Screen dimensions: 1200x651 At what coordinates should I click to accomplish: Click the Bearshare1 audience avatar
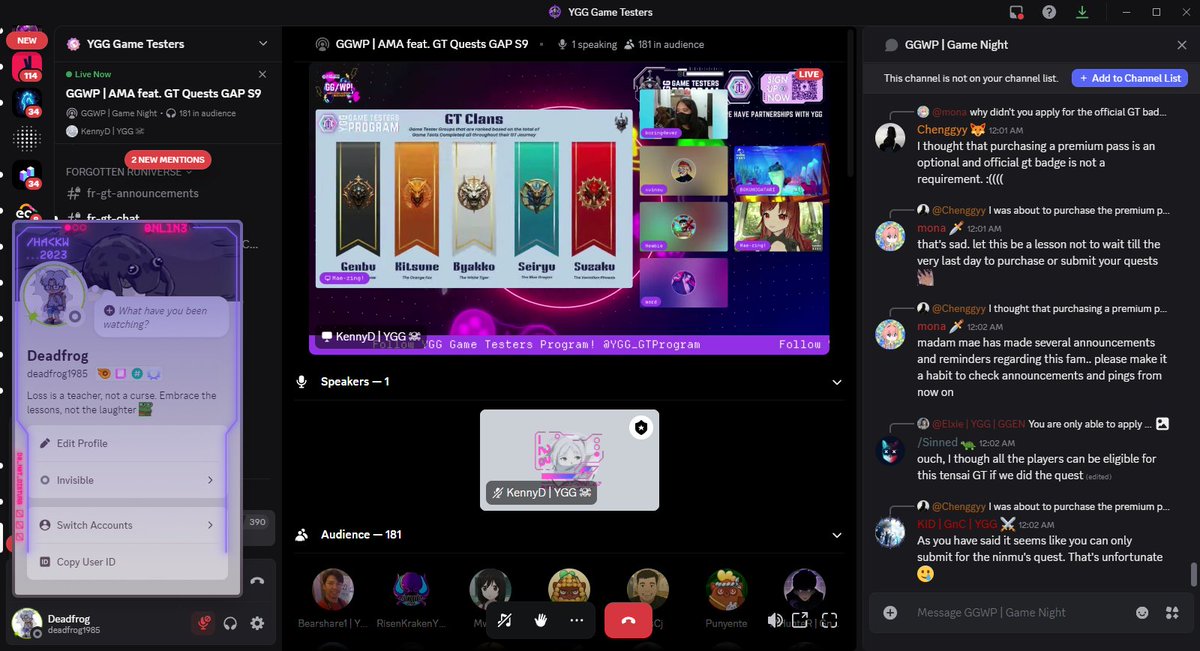click(x=333, y=590)
